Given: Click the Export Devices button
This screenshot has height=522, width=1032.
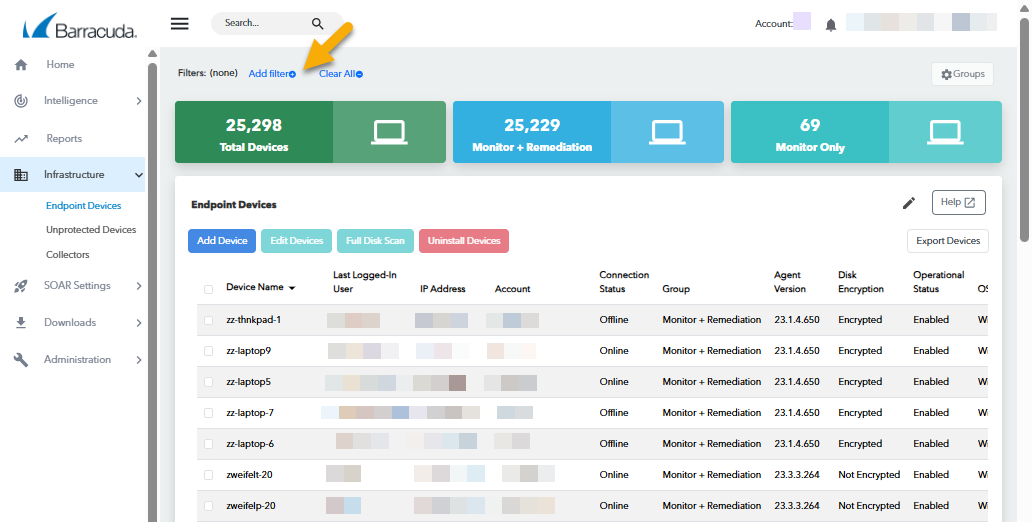Looking at the screenshot, I should [948, 241].
